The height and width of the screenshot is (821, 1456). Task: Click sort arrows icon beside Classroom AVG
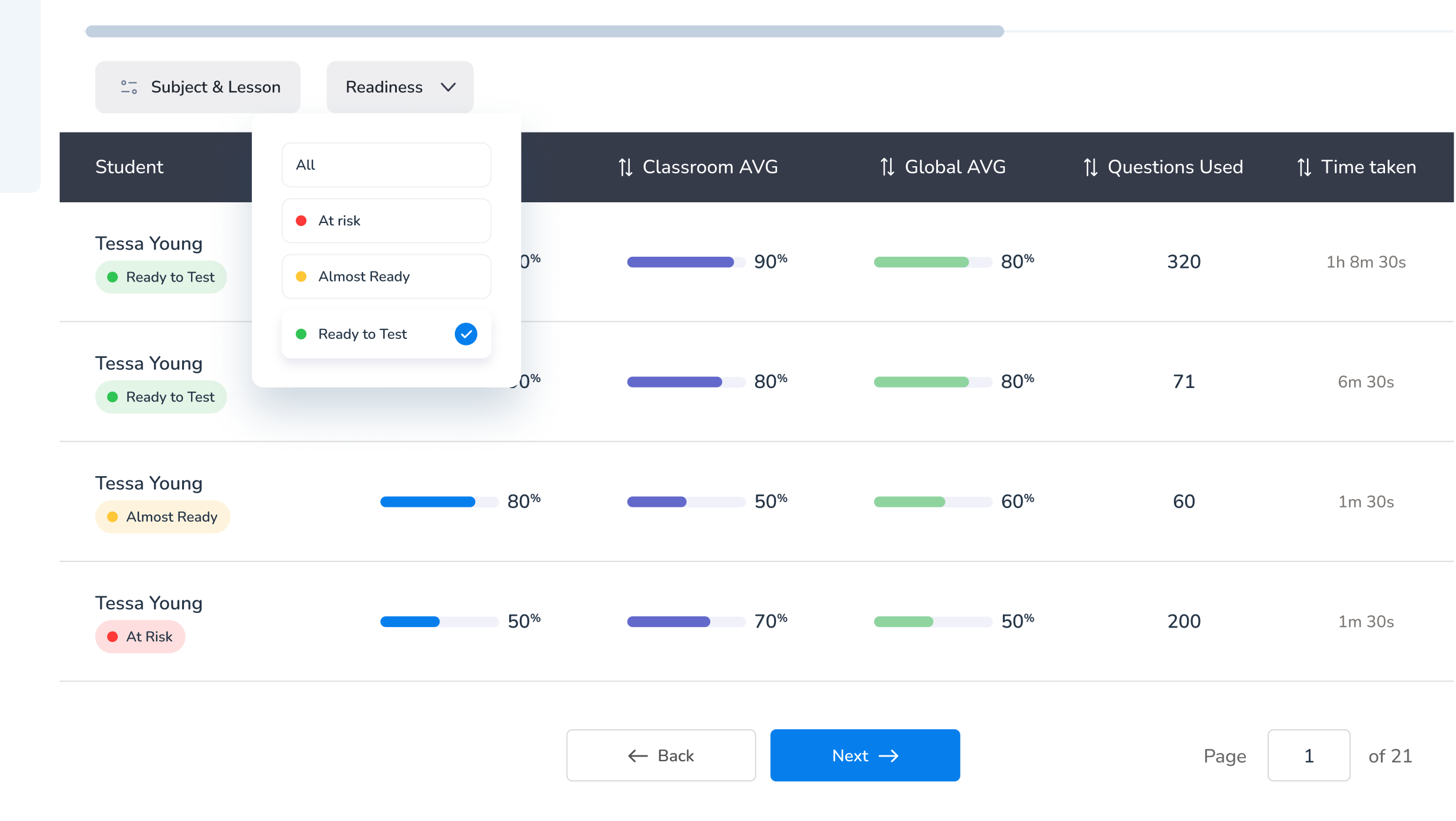click(x=626, y=167)
